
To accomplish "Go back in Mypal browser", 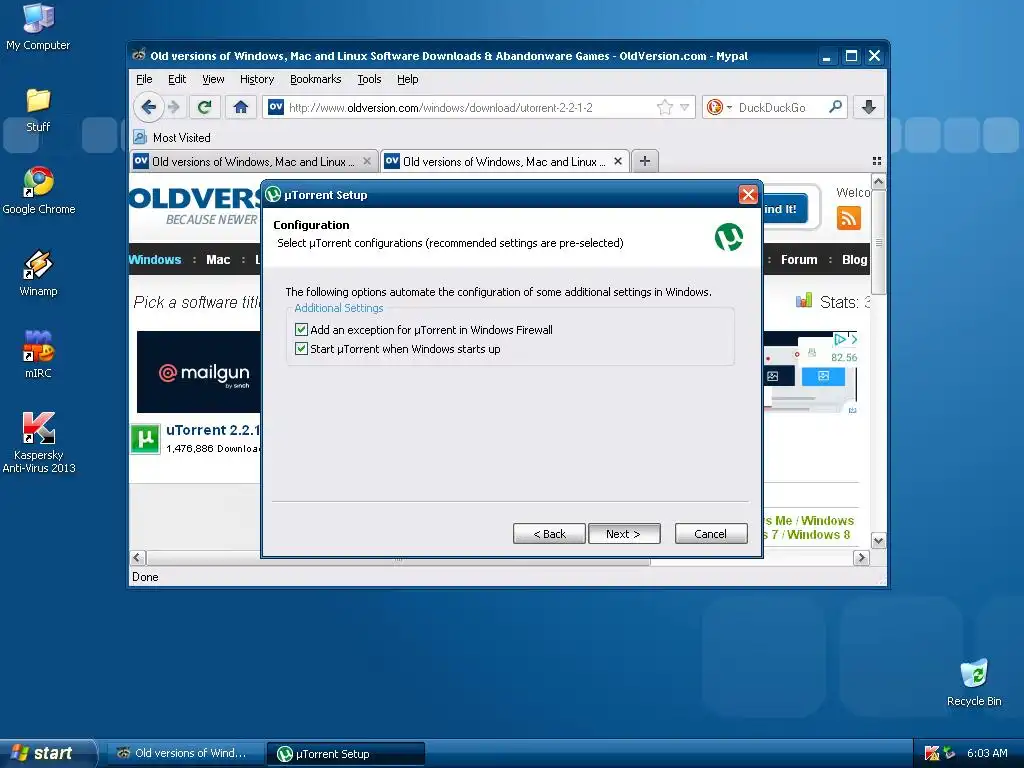I will [x=148, y=107].
